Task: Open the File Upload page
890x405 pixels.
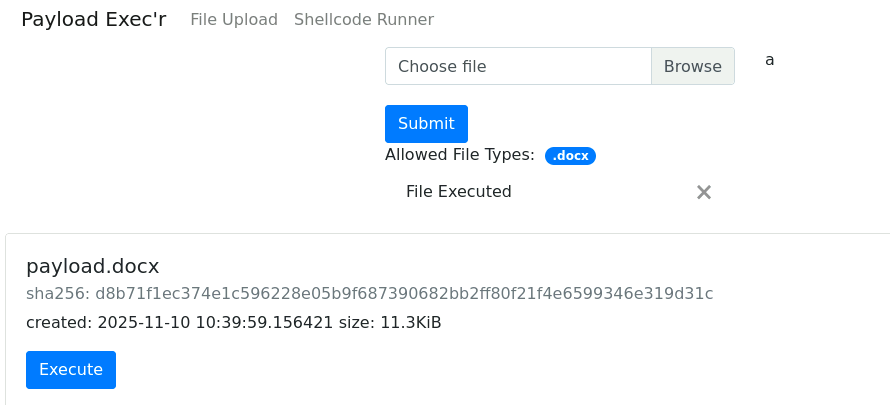Action: 234,20
